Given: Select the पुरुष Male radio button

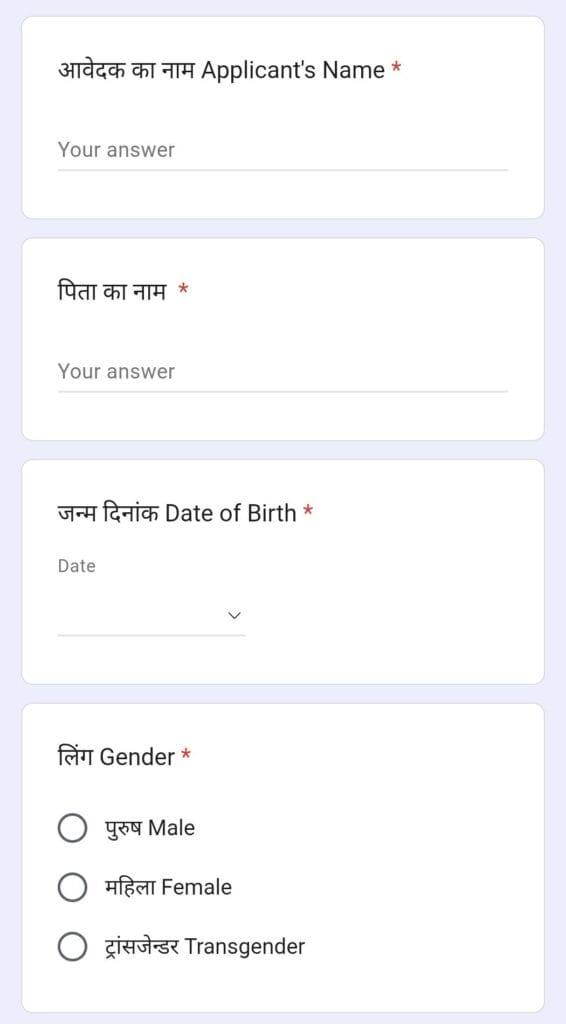Looking at the screenshot, I should click(72, 828).
